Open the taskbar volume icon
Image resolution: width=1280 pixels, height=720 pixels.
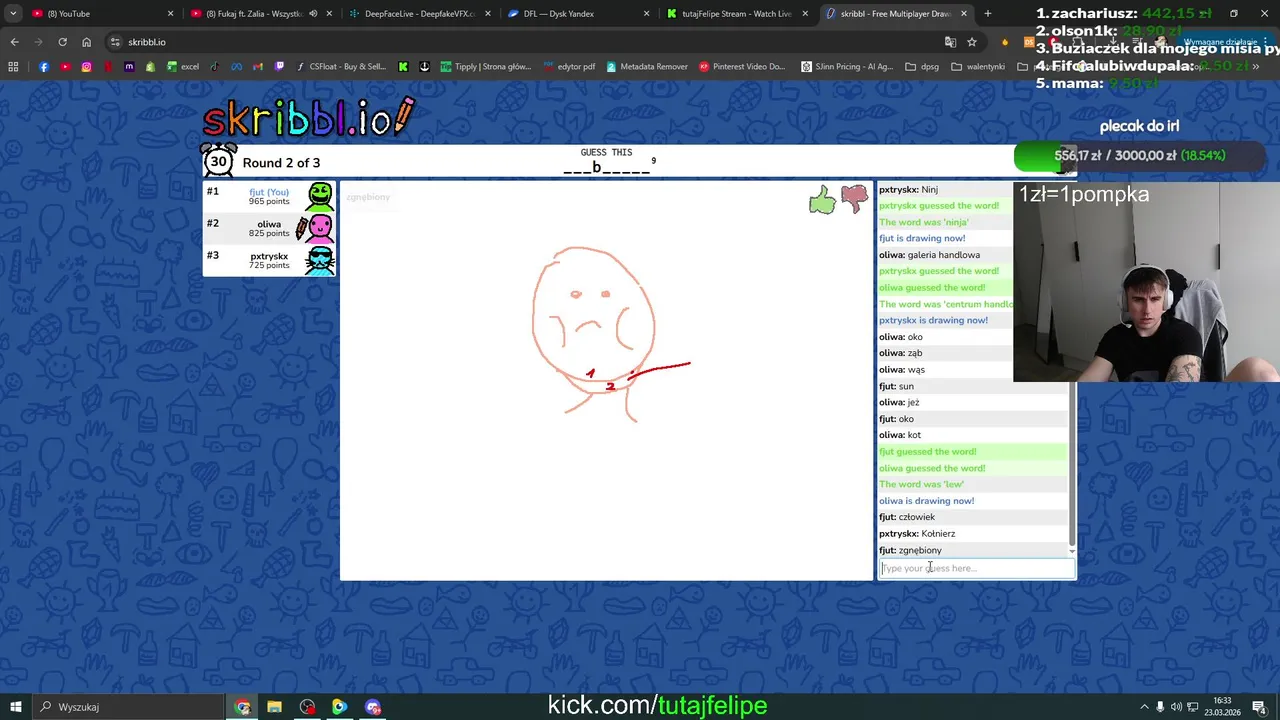(1176, 707)
